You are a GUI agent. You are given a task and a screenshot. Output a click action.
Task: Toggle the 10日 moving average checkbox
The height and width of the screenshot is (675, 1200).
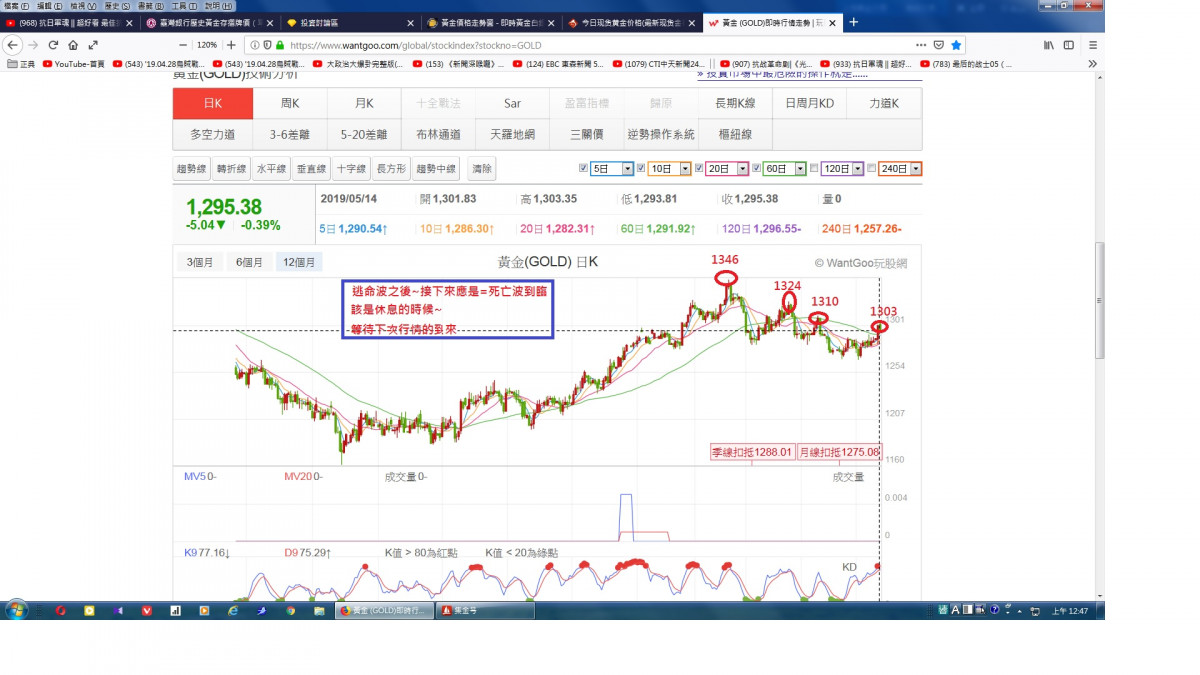tap(642, 168)
